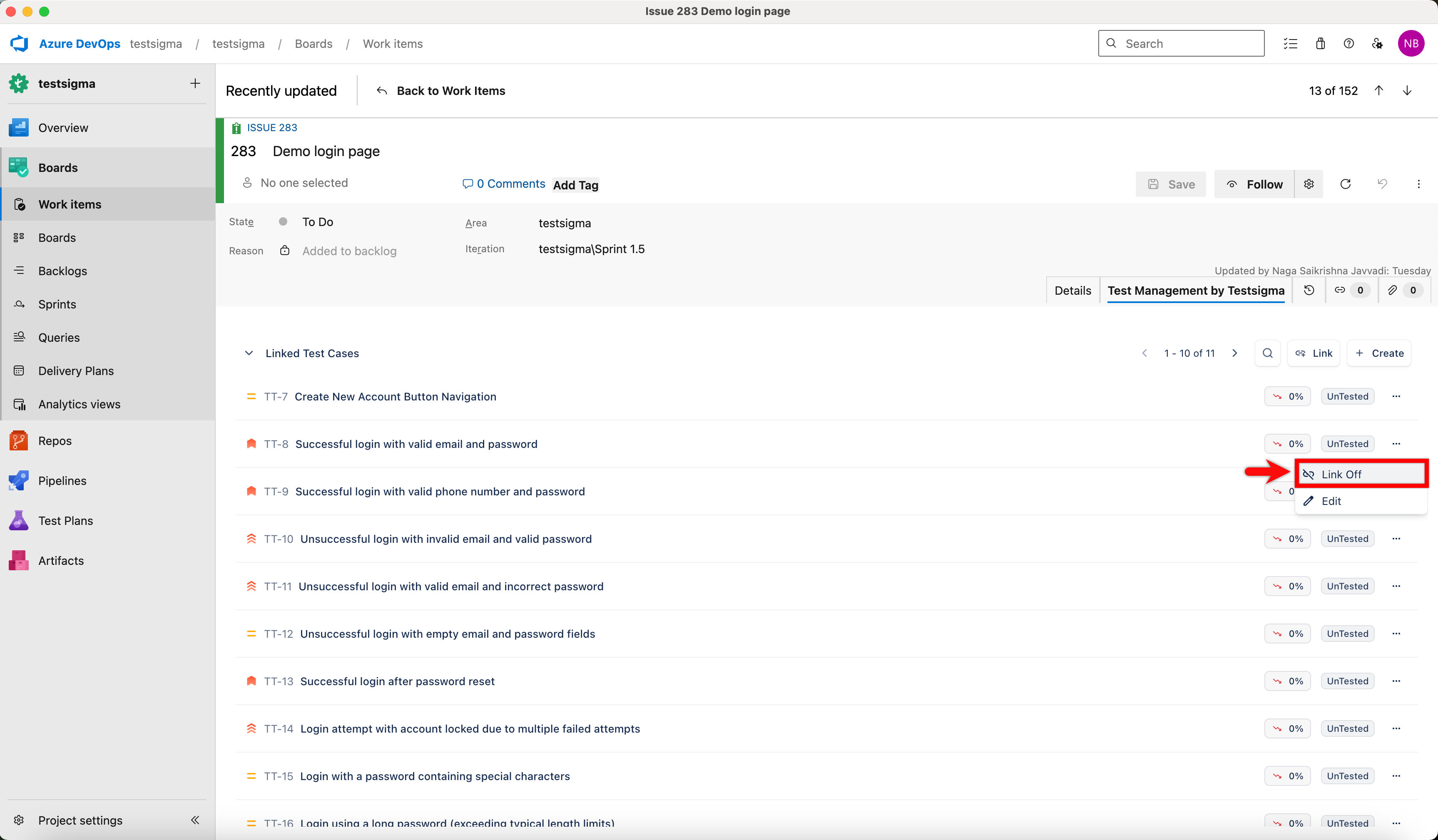Screen dimensions: 1438x840
Task: Open the State field showing To Do
Action: click(318, 221)
